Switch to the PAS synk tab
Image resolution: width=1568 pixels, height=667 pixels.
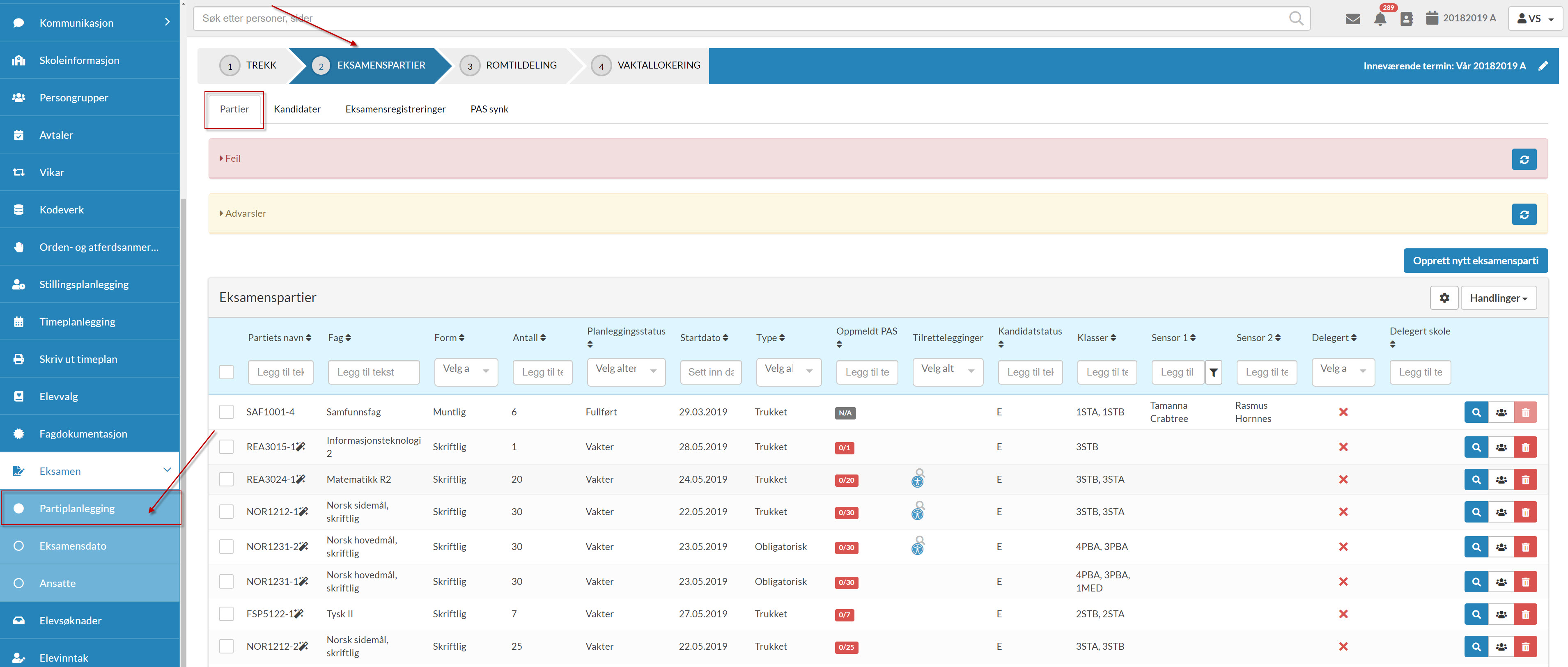pyautogui.click(x=489, y=110)
